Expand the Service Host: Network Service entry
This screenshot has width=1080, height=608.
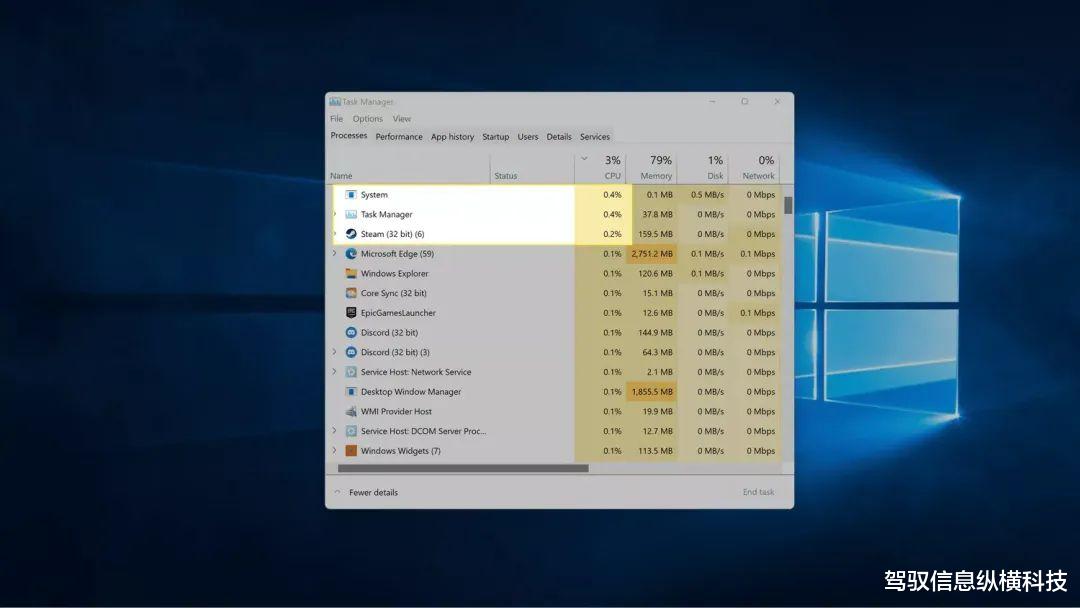(x=333, y=371)
